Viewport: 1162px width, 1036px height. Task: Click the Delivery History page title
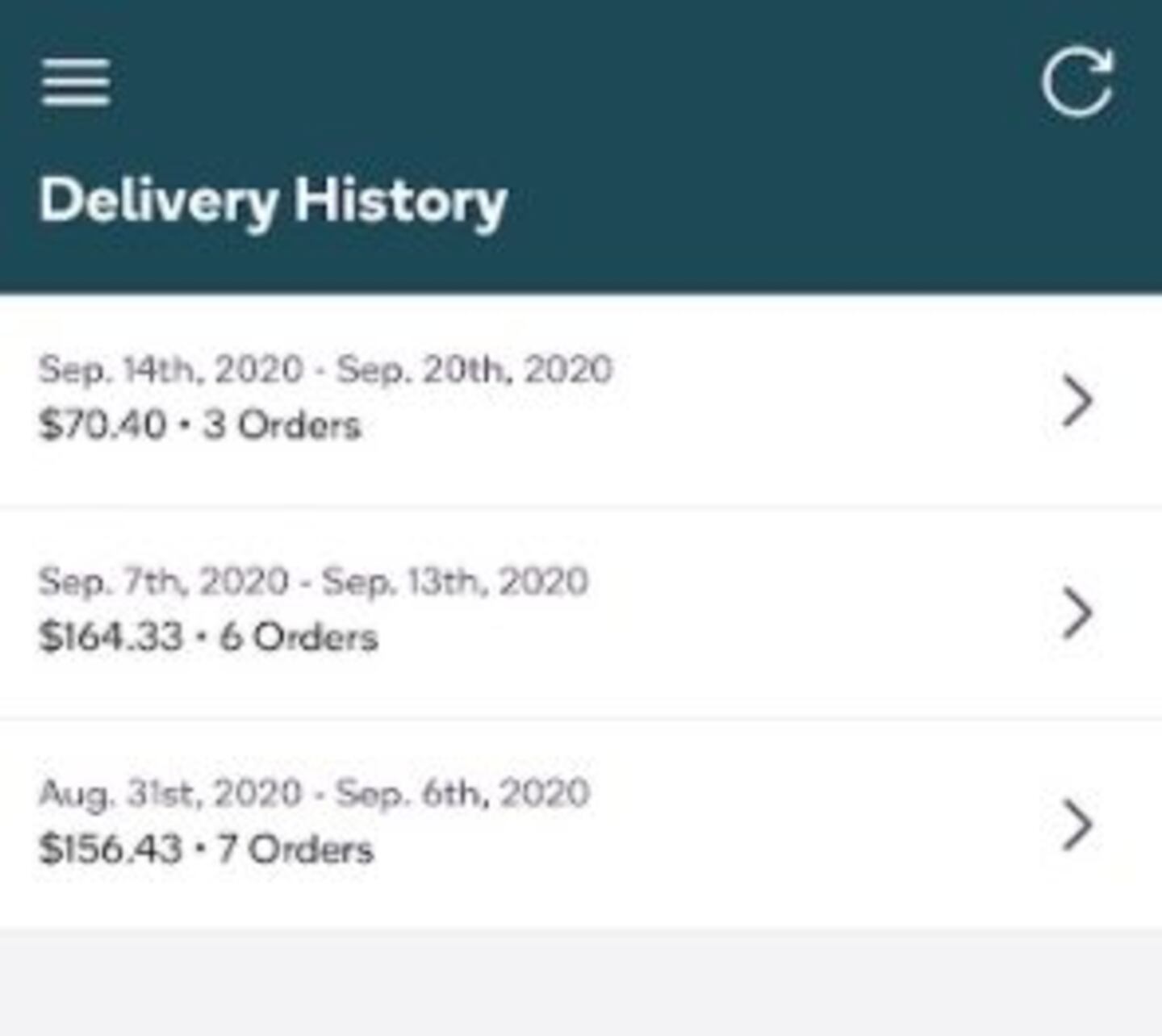(x=273, y=201)
